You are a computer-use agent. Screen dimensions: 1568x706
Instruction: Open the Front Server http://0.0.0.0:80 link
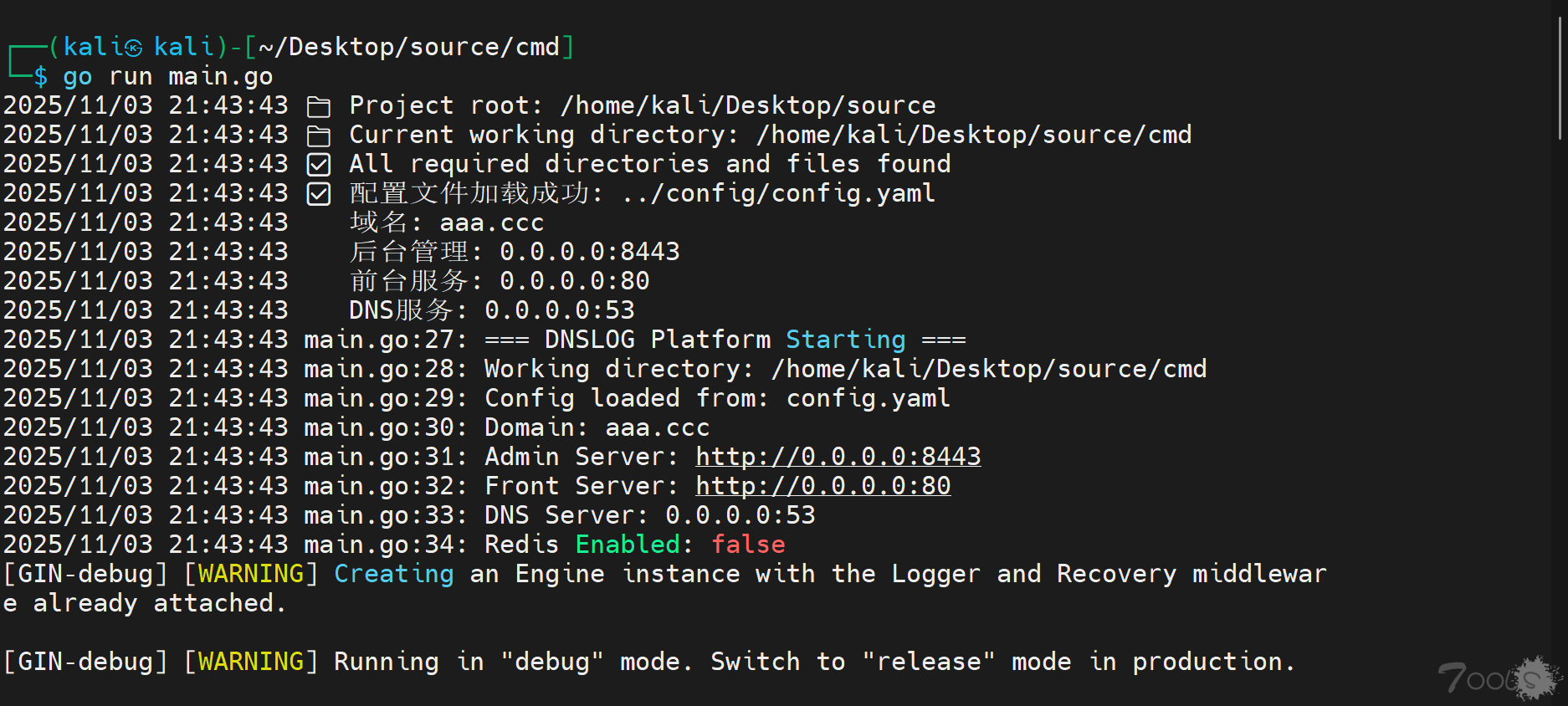[822, 486]
